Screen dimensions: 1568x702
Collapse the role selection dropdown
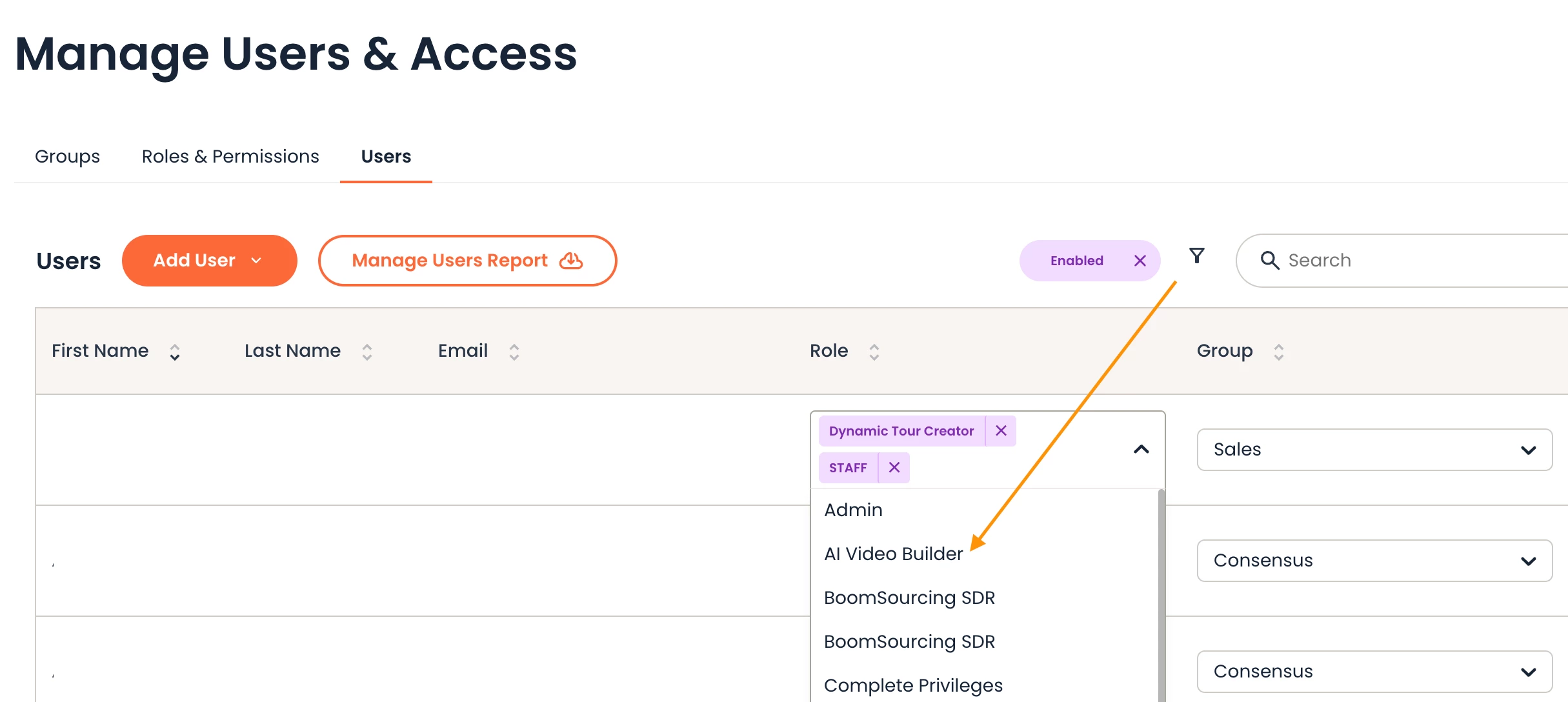1141,449
